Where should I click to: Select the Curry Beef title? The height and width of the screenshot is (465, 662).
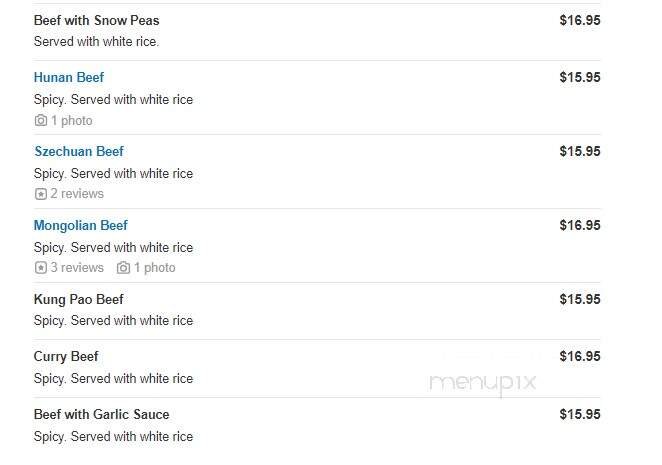66,356
